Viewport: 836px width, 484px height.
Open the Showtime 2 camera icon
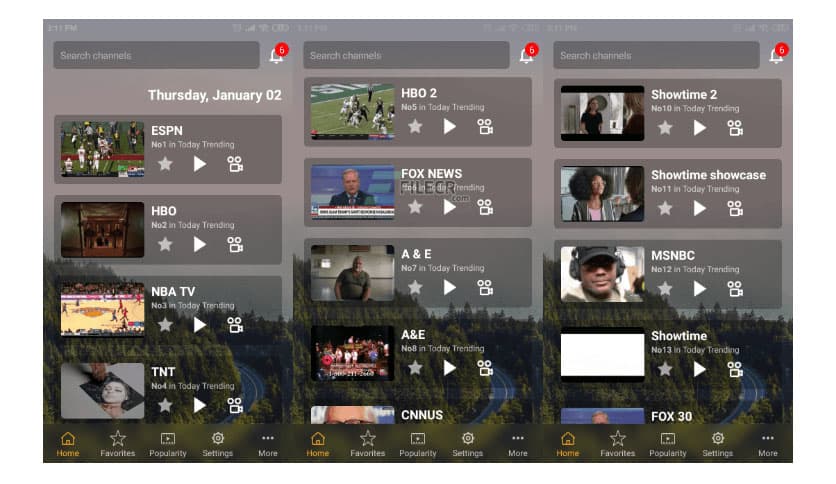[x=735, y=128]
